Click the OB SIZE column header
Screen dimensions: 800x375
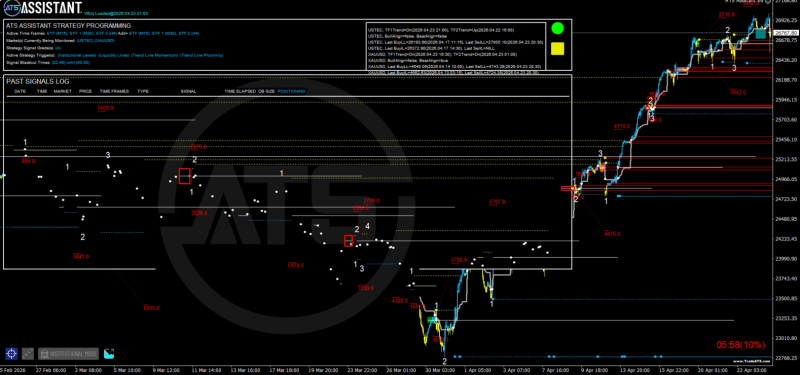click(x=266, y=91)
